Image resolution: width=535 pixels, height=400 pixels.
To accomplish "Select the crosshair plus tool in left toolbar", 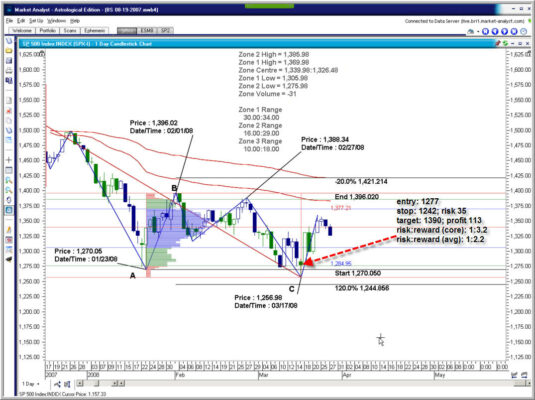I will click(x=9, y=160).
